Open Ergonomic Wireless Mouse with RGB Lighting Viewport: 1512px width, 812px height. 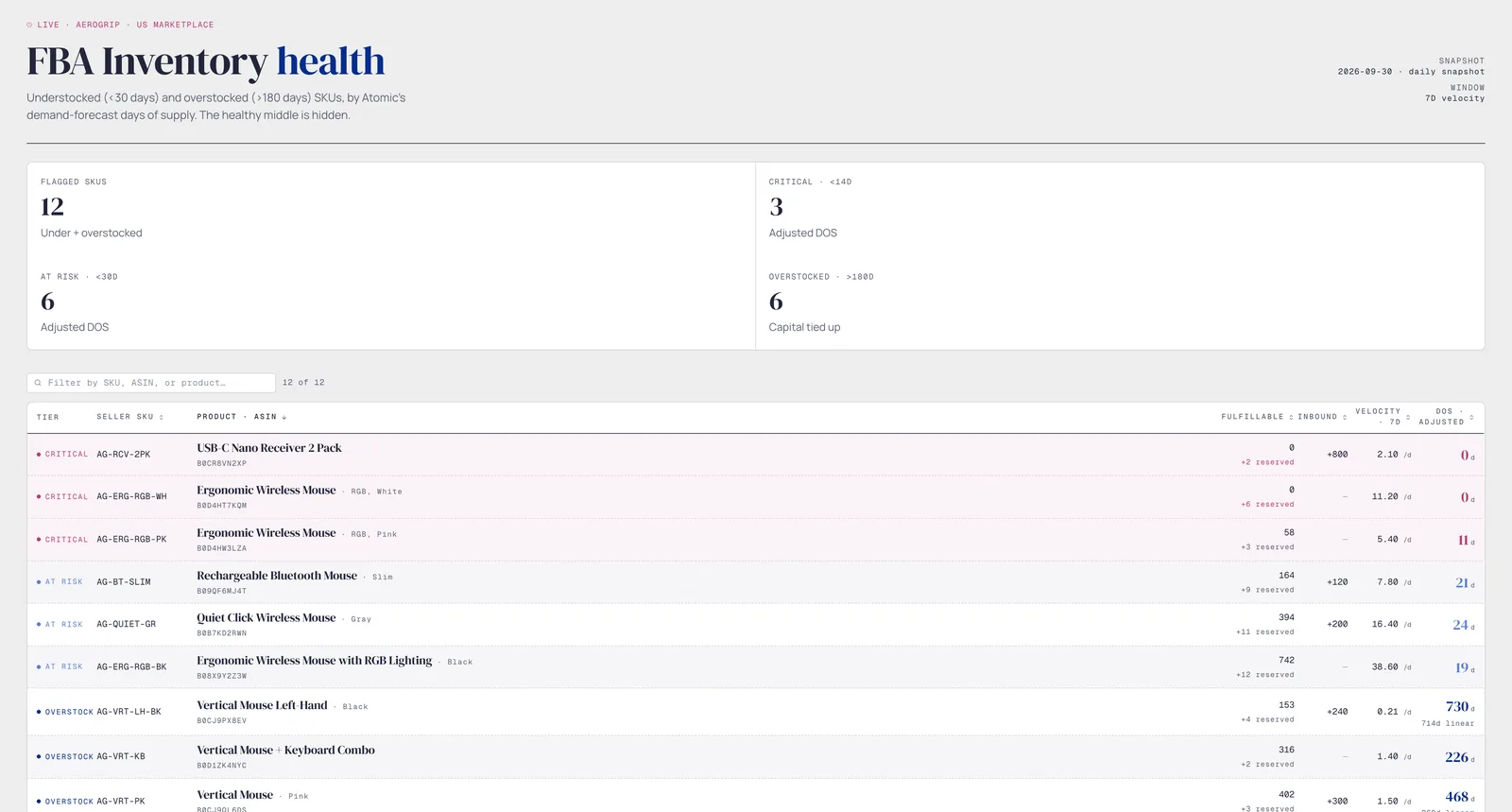click(315, 661)
